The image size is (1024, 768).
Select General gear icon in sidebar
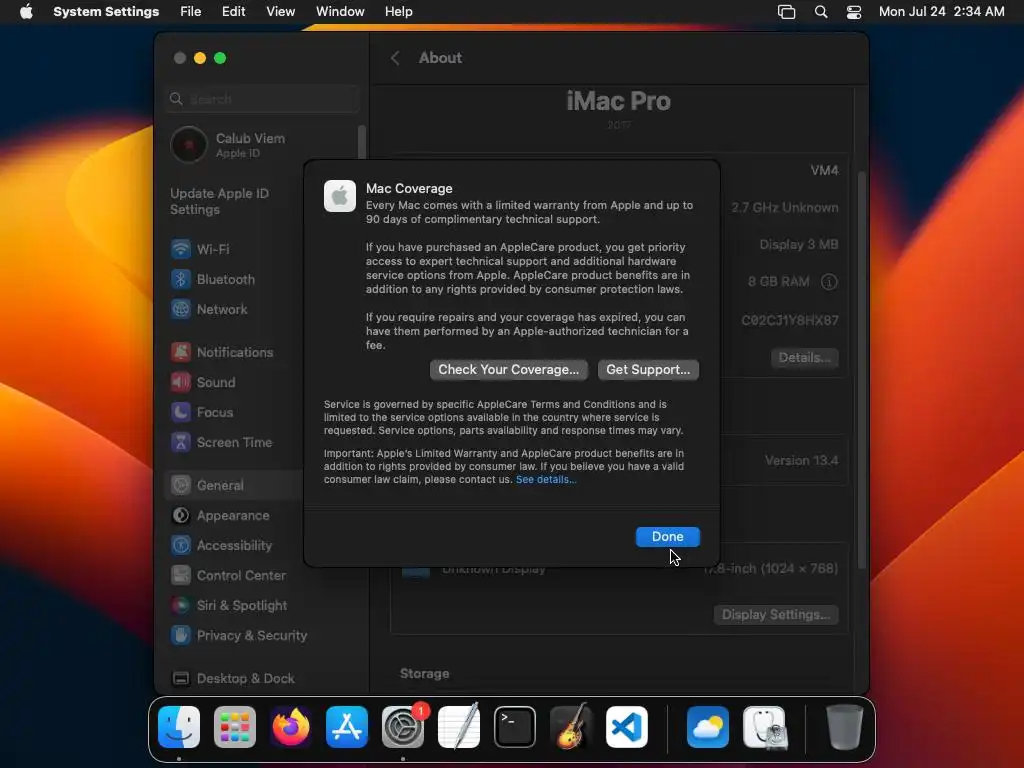(181, 485)
